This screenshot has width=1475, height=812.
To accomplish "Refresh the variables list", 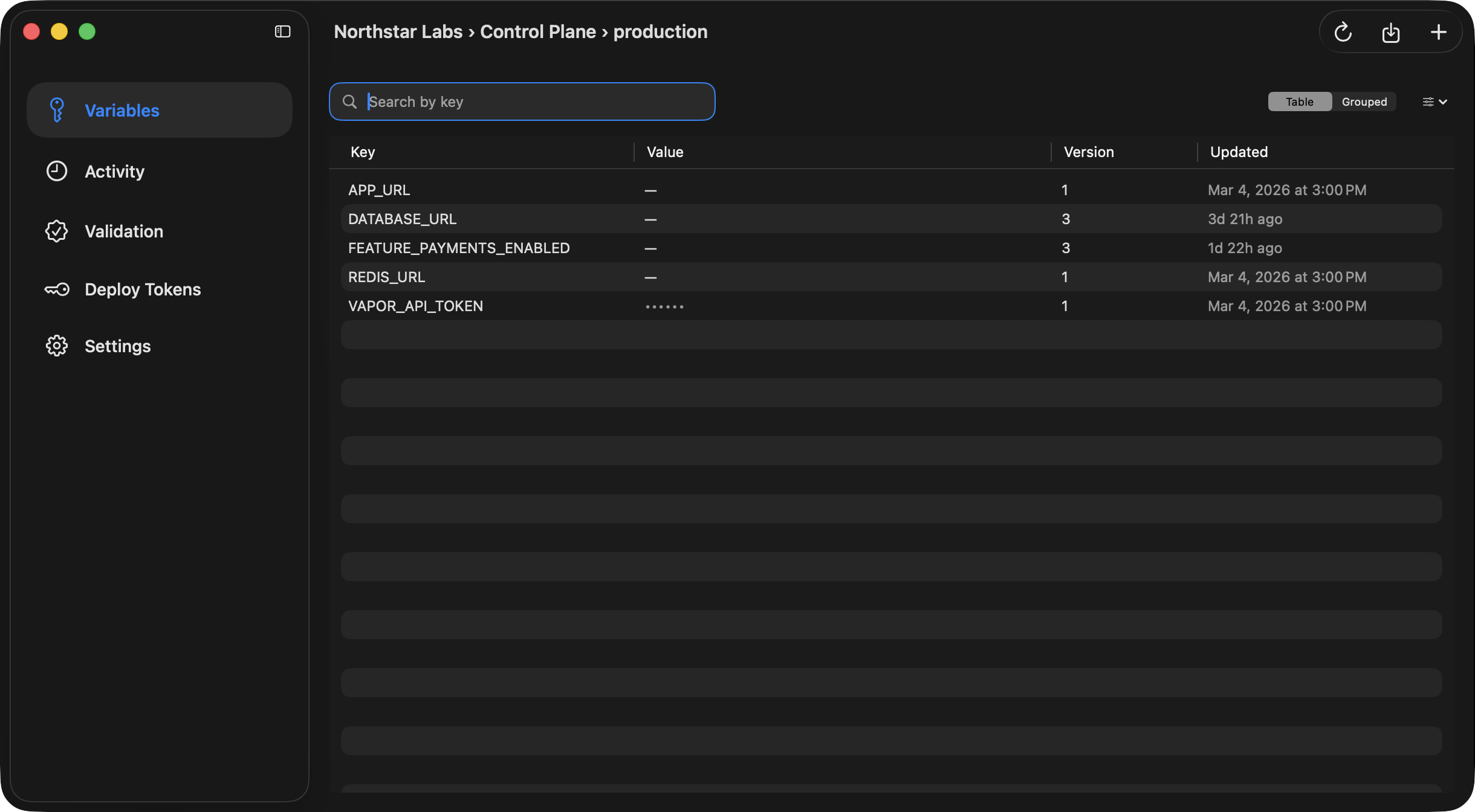I will tap(1343, 31).
